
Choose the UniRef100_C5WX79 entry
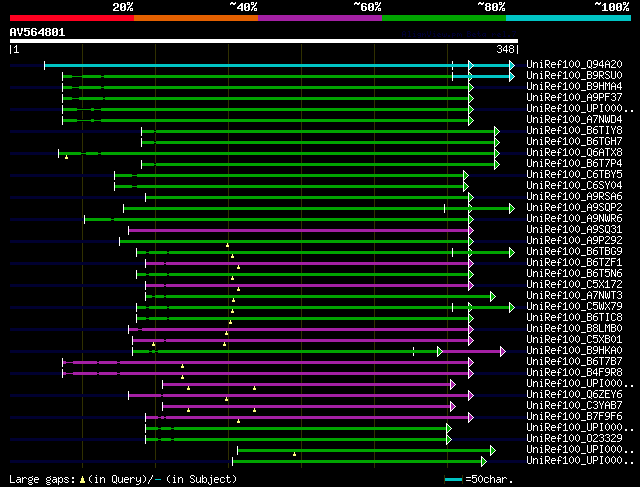click(x=574, y=307)
